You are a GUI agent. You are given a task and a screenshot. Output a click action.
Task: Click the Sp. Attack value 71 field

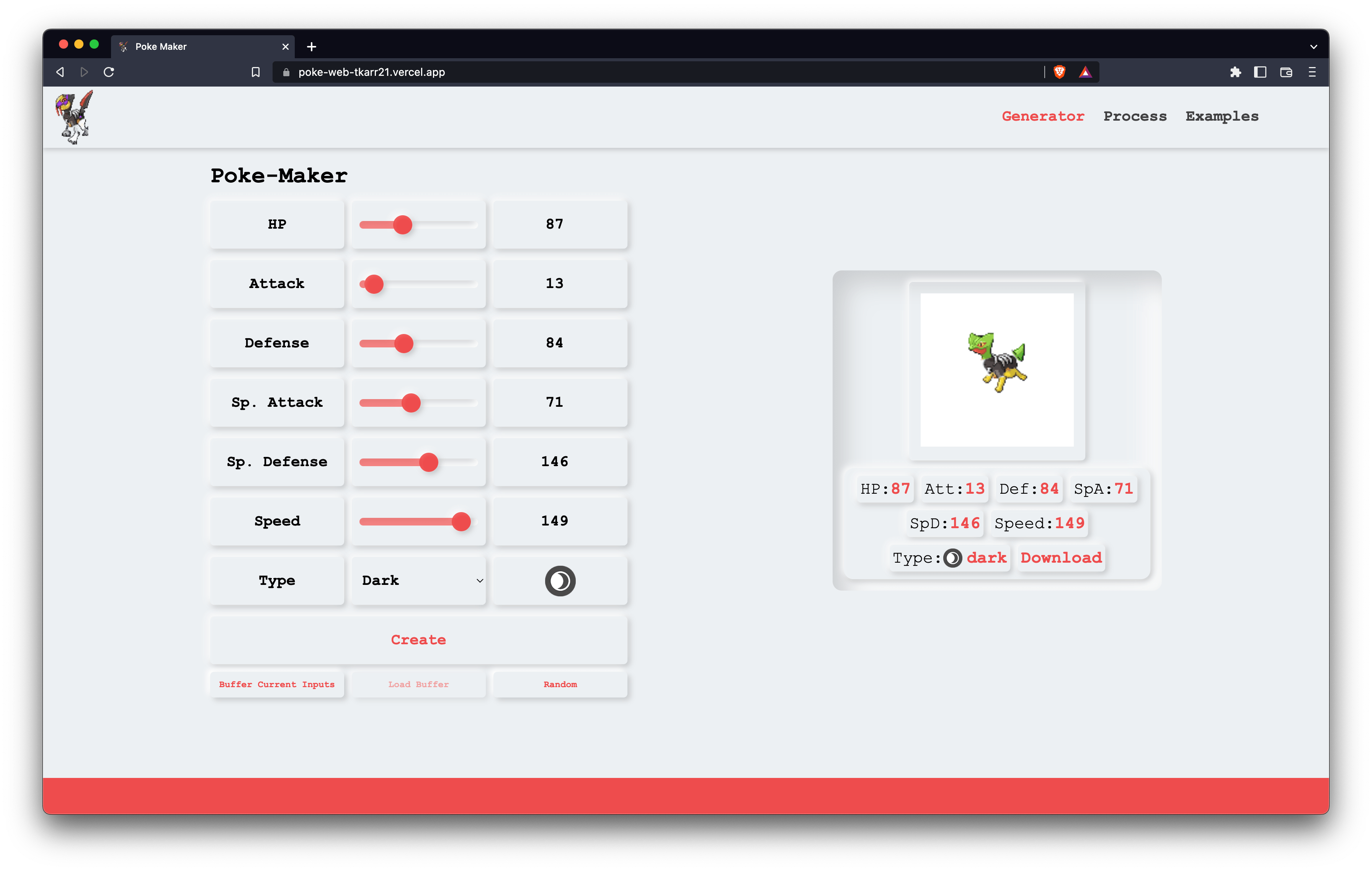(560, 403)
